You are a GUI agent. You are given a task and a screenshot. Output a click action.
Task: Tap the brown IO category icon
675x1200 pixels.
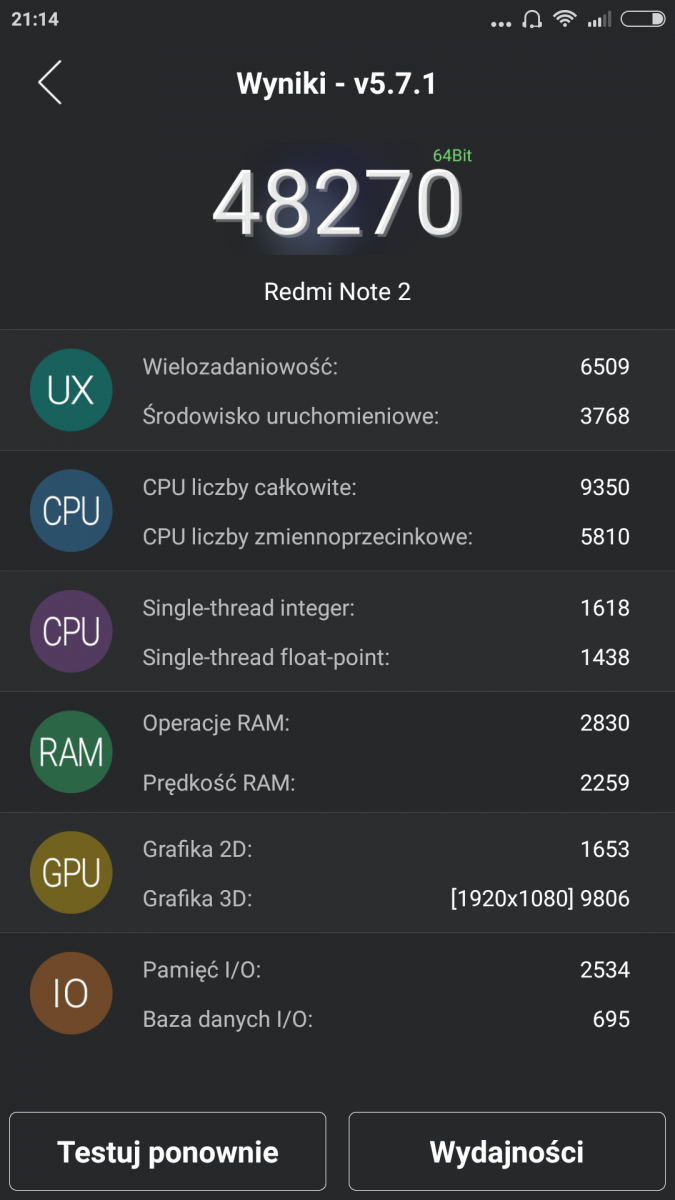click(71, 994)
